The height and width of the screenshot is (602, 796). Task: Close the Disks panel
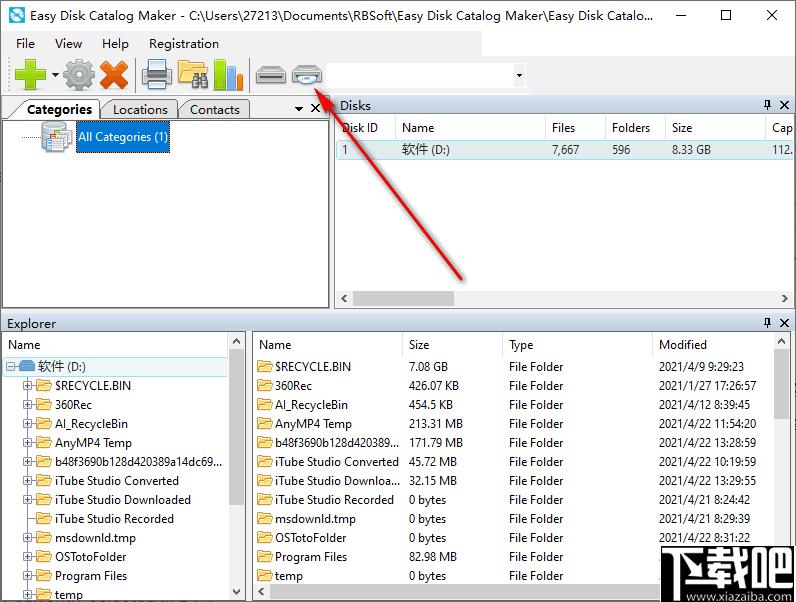pyautogui.click(x=784, y=105)
